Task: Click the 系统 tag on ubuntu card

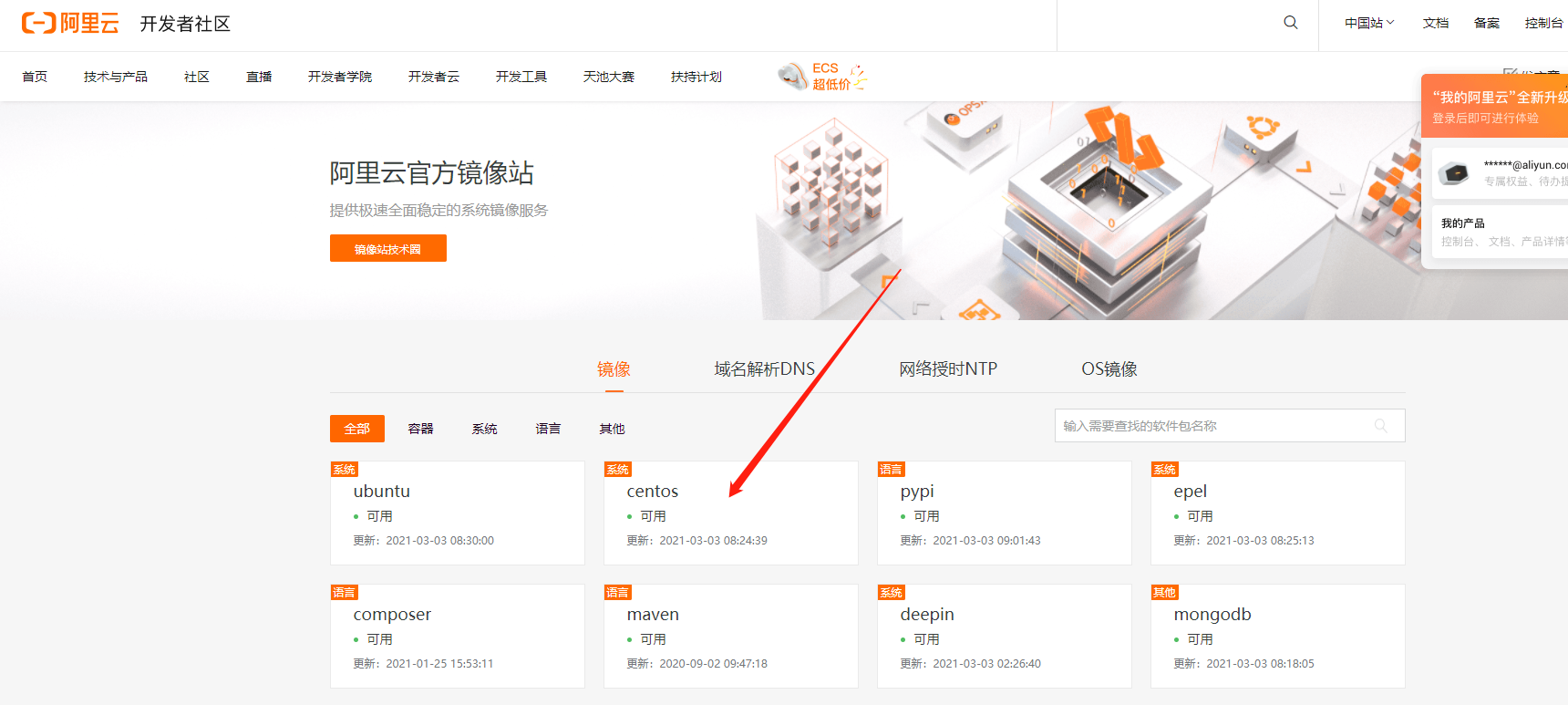Action: [x=345, y=469]
